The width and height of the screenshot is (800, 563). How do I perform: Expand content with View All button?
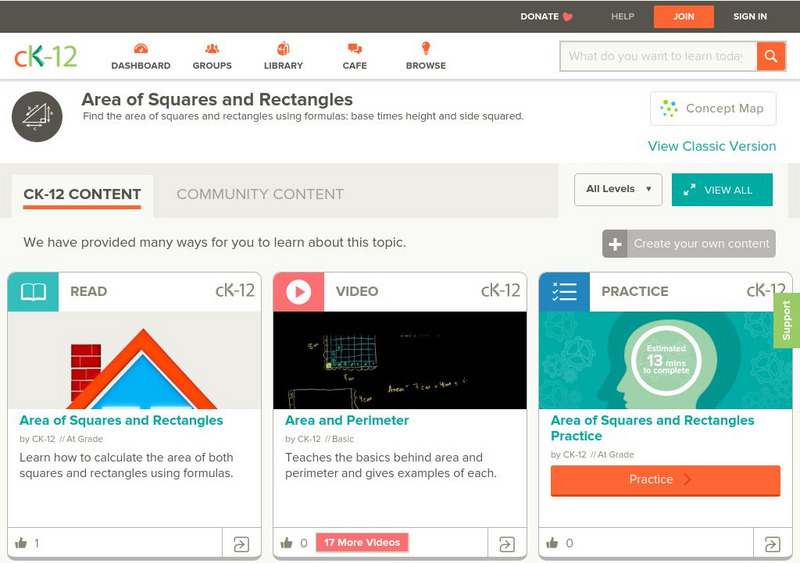722,190
